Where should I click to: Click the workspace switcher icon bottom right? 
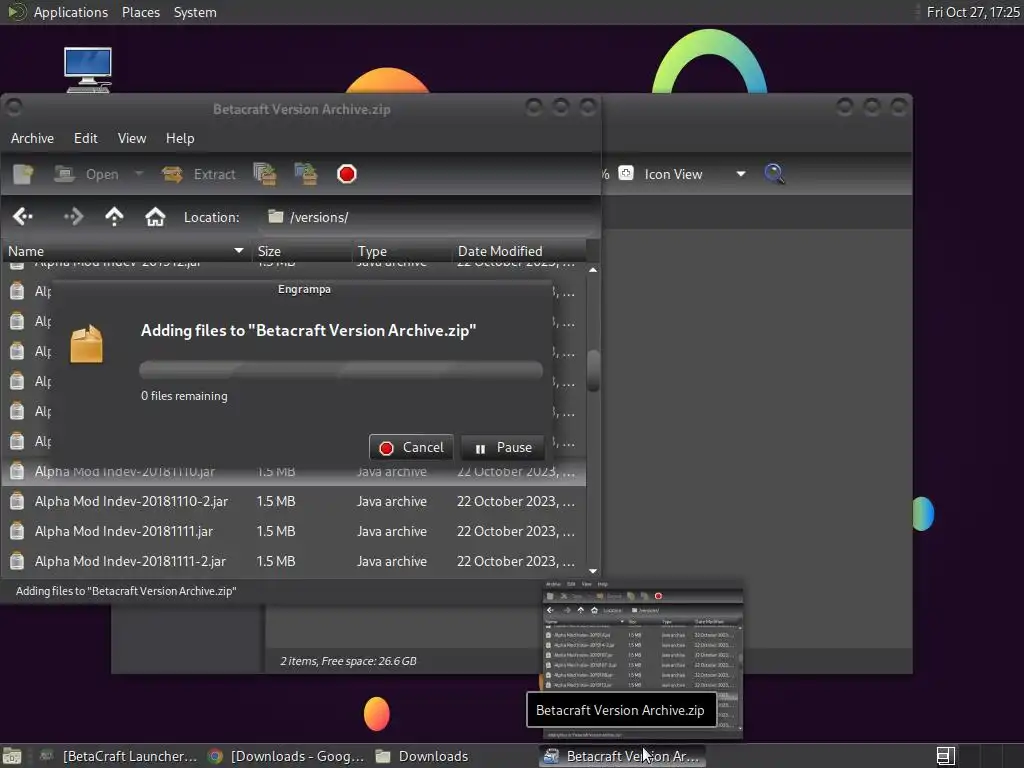(x=946, y=756)
